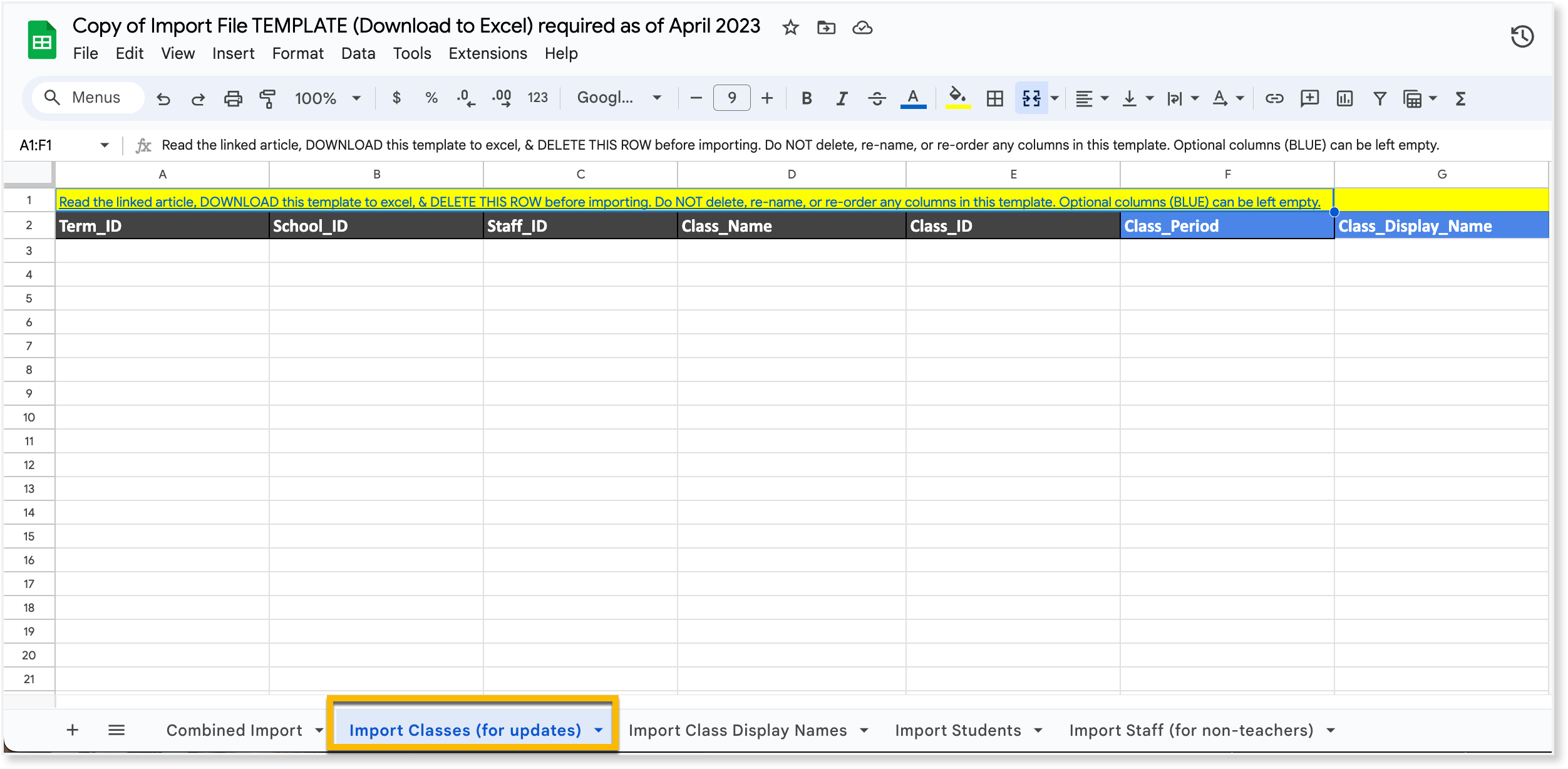Click the insert link icon
Screen dimensions: 1568x769
tap(1274, 98)
